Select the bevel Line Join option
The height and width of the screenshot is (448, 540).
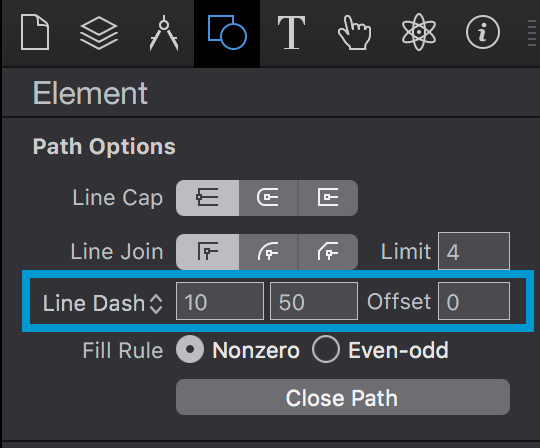click(328, 252)
